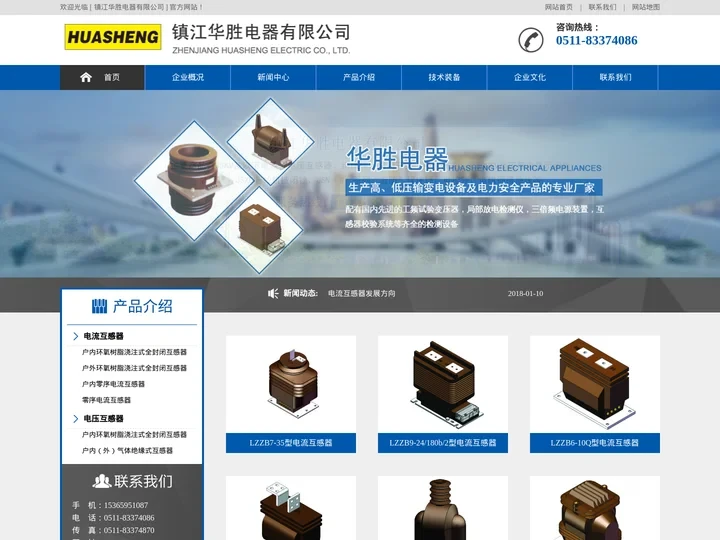720x540 pixels.
Task: Select 户外环氧树脂浇注式全封闭互感器 in sidebar
Action: [134, 368]
